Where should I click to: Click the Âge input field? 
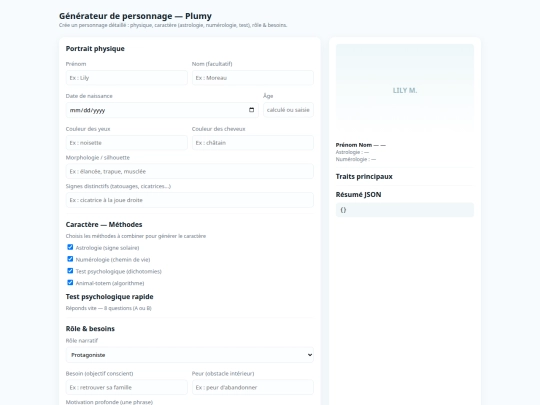(288, 110)
